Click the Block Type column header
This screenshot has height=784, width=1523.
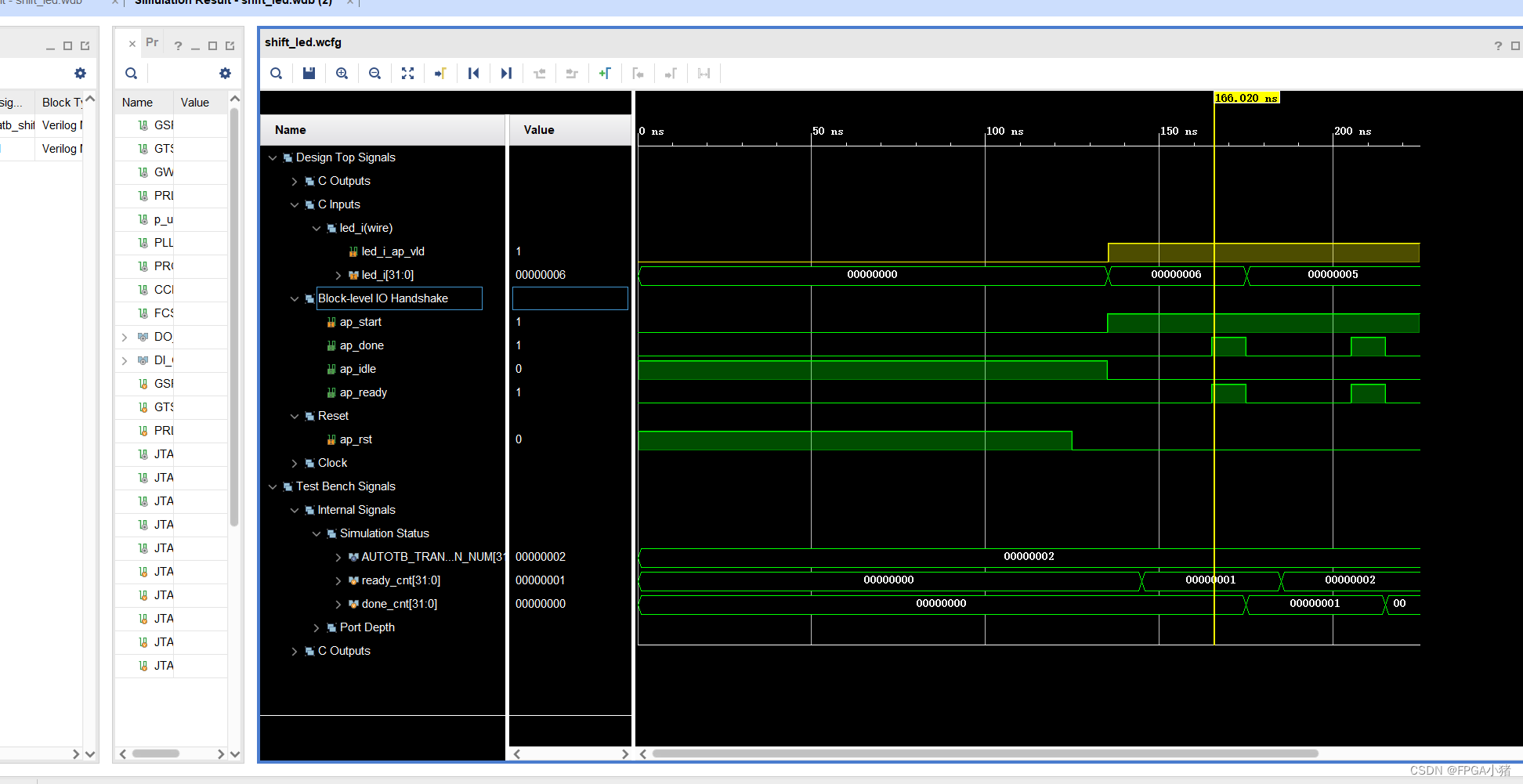pyautogui.click(x=61, y=103)
